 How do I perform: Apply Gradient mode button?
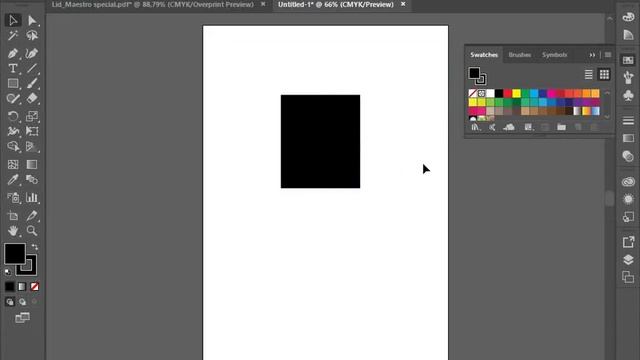pyautogui.click(x=22, y=287)
